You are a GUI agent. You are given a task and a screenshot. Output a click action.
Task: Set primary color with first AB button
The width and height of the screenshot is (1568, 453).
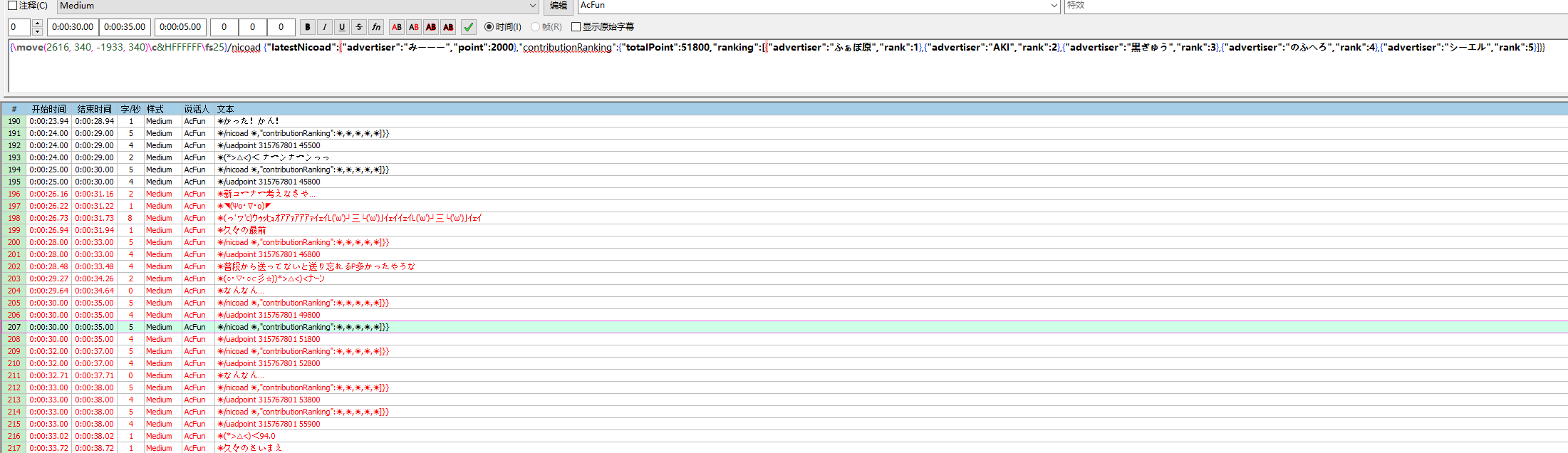[x=397, y=27]
